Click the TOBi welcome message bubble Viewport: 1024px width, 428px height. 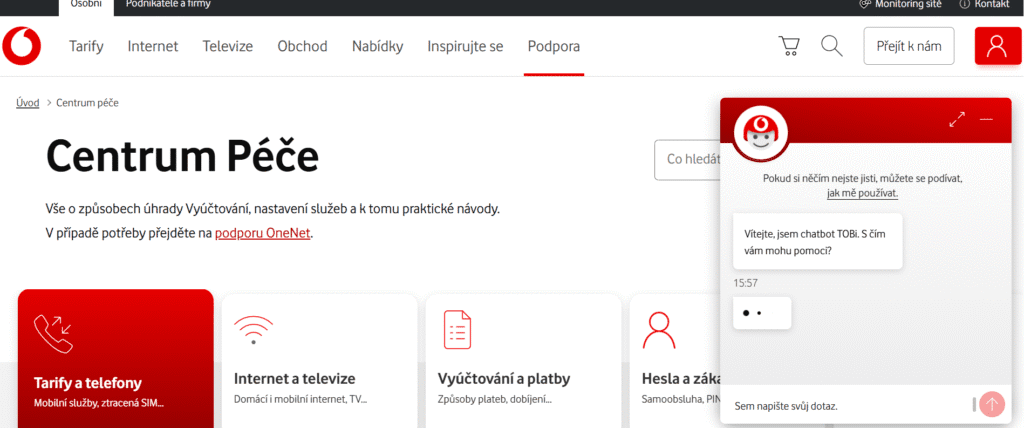coord(818,241)
